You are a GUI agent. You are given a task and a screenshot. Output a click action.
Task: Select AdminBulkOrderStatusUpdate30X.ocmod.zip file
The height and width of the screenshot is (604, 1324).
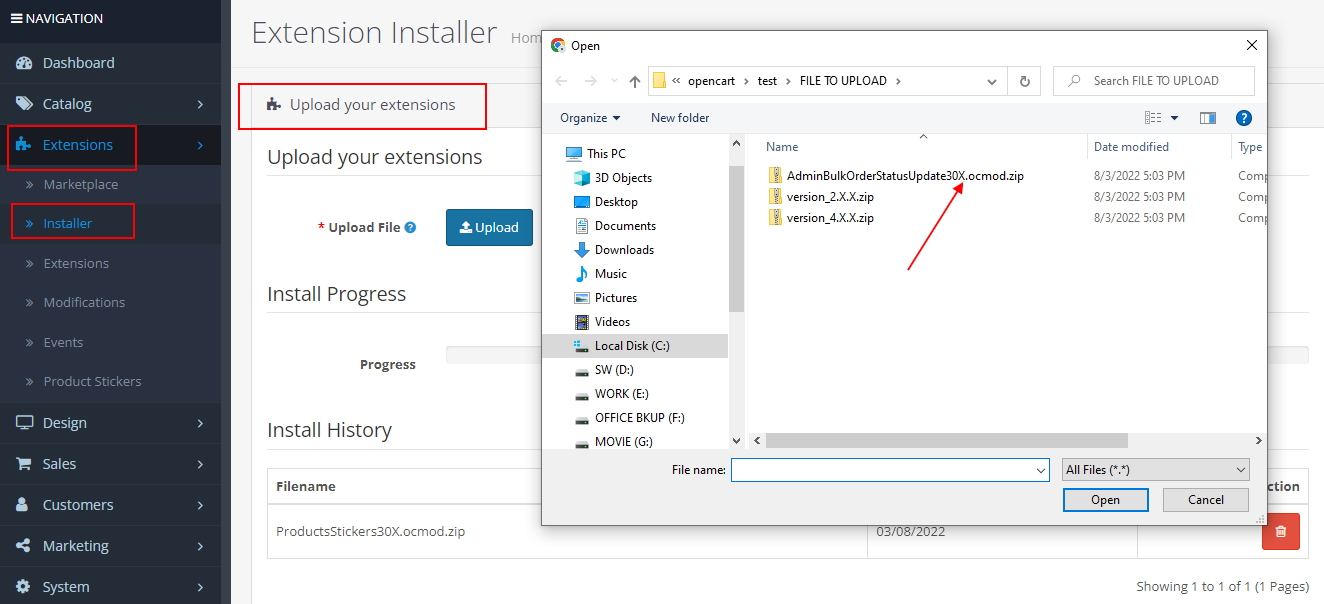904,175
